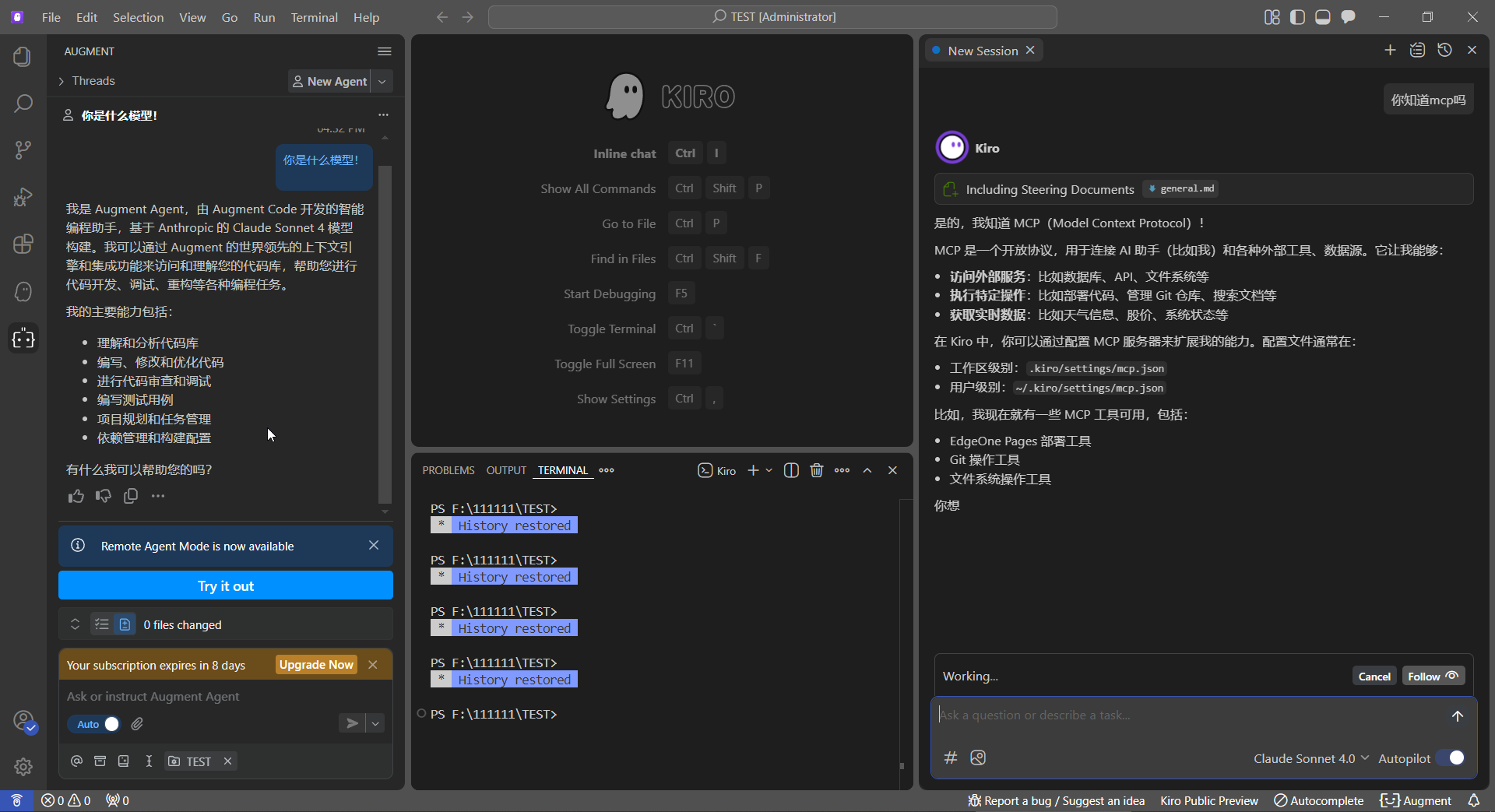Image resolution: width=1495 pixels, height=812 pixels.
Task: Switch to the OUTPUT tab
Action: pyautogui.click(x=506, y=470)
